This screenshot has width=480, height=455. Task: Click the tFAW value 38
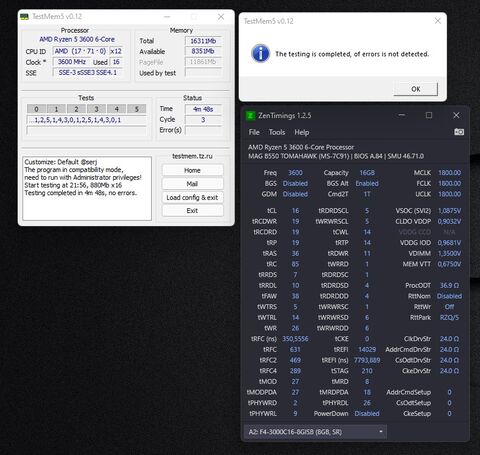click(295, 296)
